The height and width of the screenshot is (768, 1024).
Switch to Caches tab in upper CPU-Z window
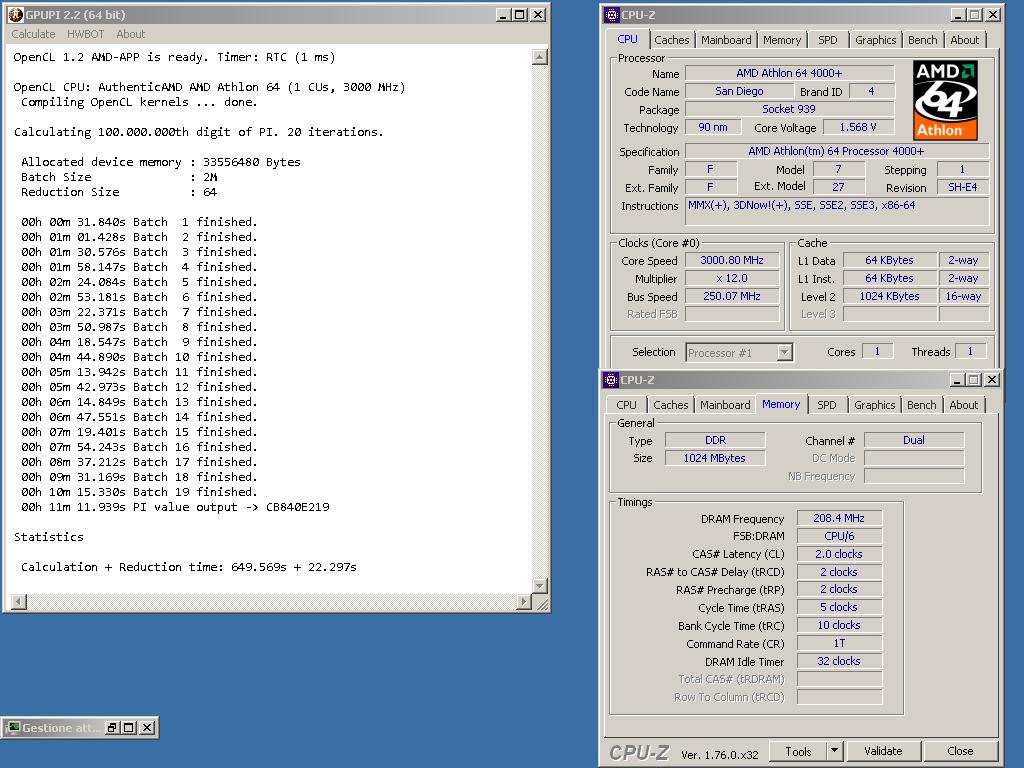(671, 40)
